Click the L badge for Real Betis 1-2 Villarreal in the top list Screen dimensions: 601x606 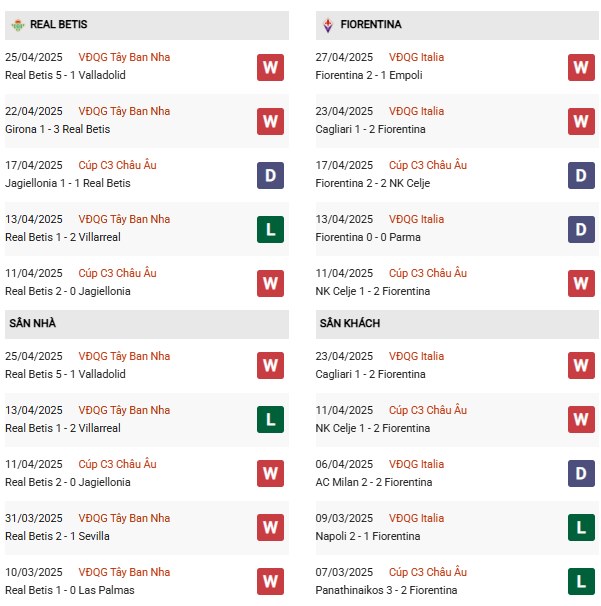tap(270, 230)
